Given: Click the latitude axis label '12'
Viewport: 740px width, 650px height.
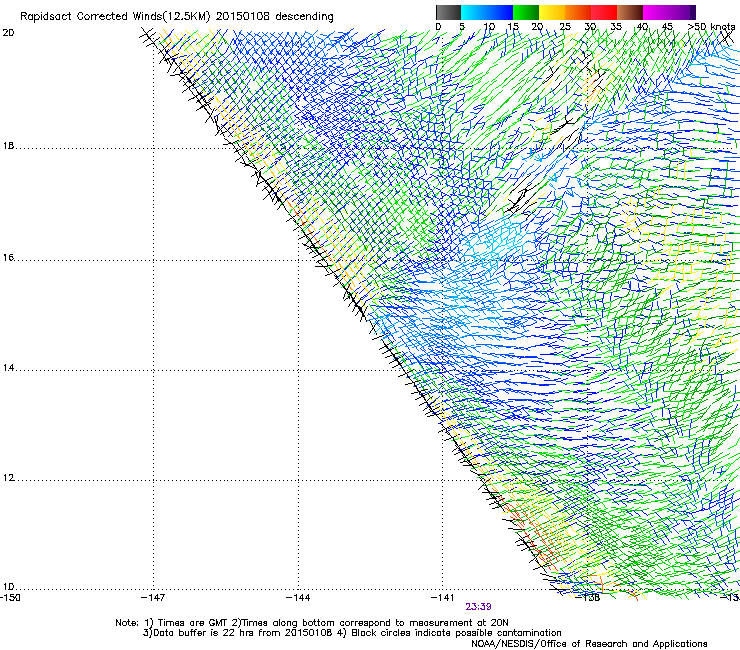Looking at the screenshot, I should coord(8,478).
